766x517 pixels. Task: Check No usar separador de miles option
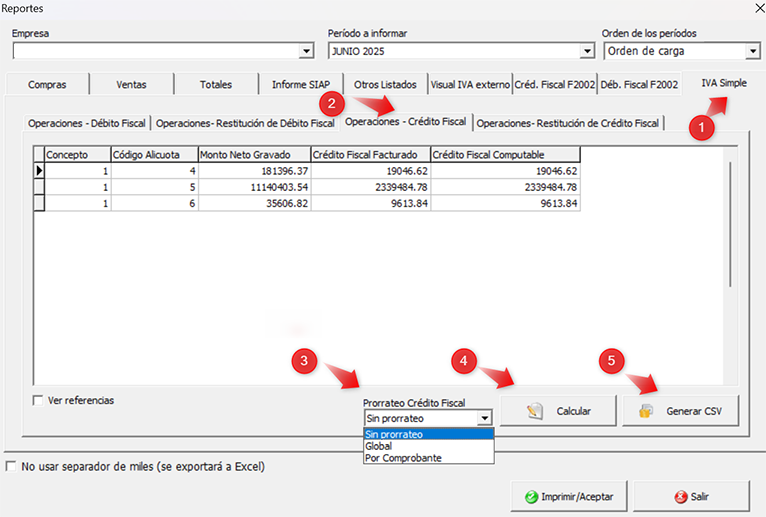point(11,466)
